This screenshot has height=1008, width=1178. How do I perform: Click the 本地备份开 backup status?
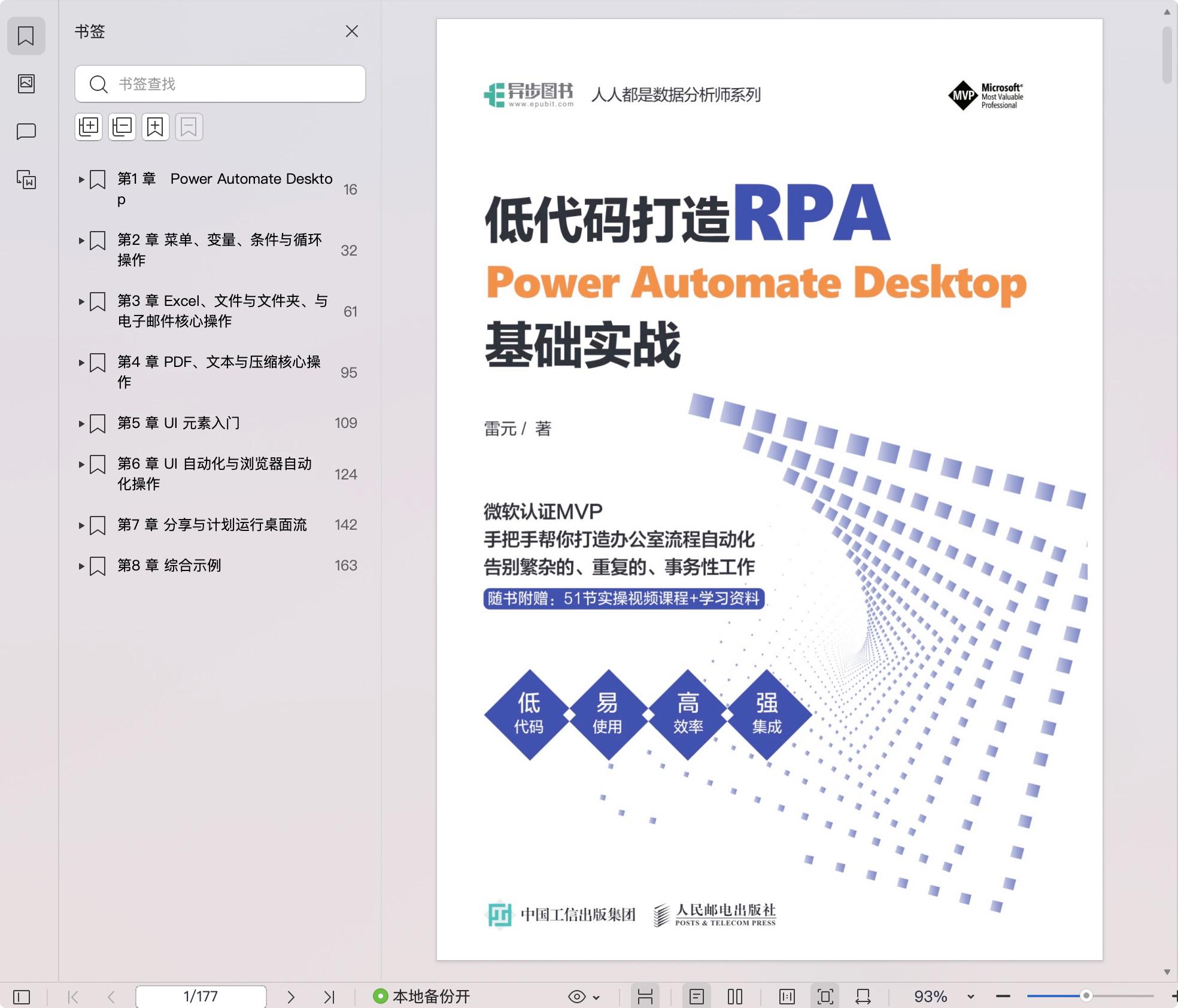tap(421, 997)
